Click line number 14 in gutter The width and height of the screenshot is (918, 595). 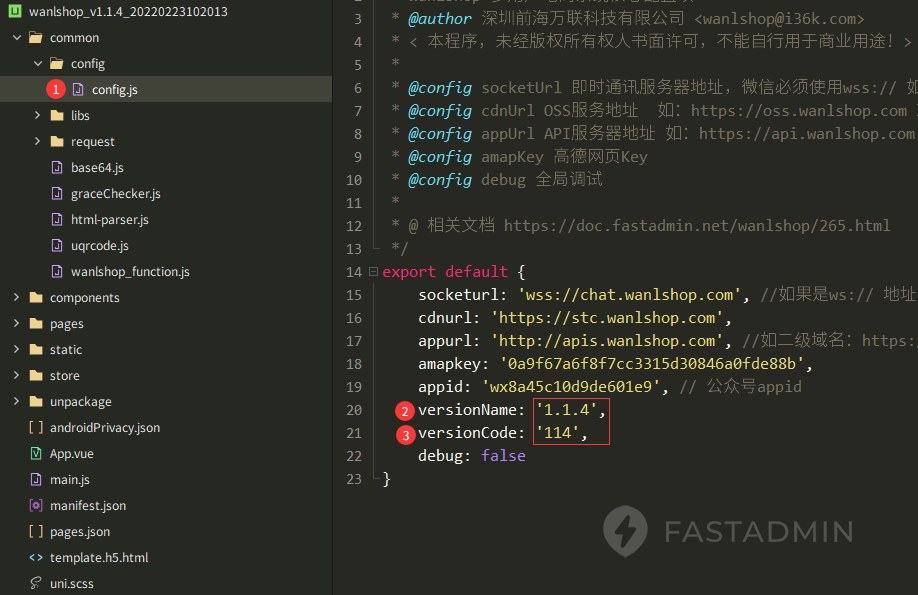coord(354,272)
